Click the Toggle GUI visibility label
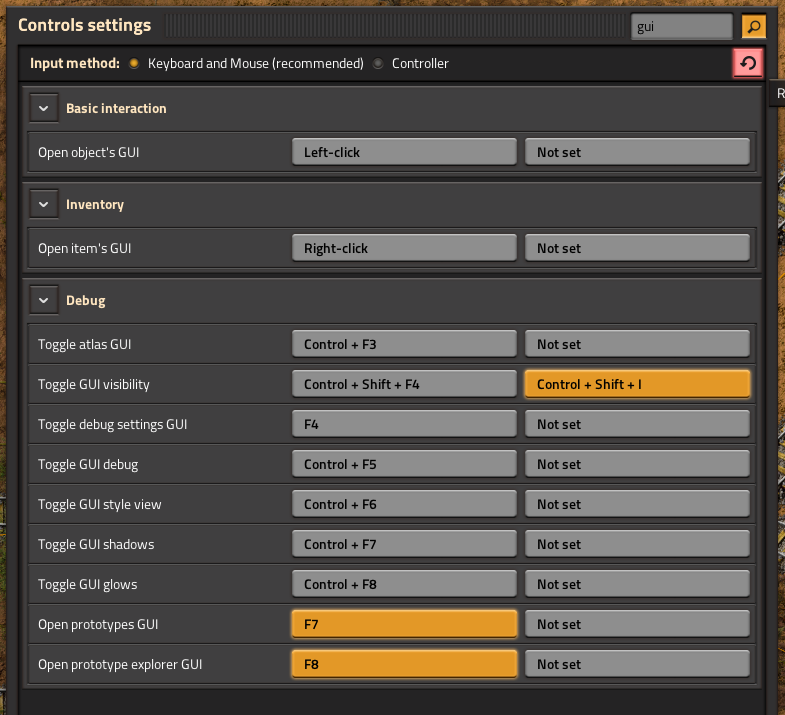 pyautogui.click(x=94, y=385)
